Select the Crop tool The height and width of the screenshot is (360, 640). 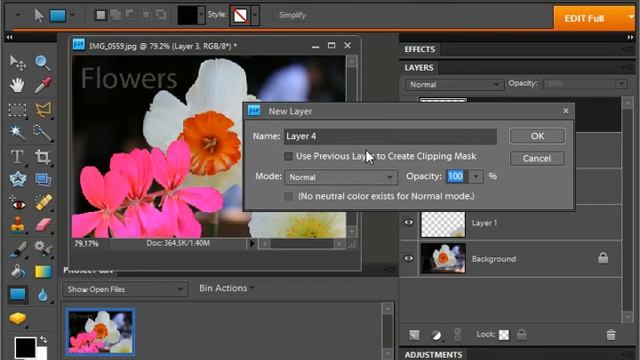[42, 157]
